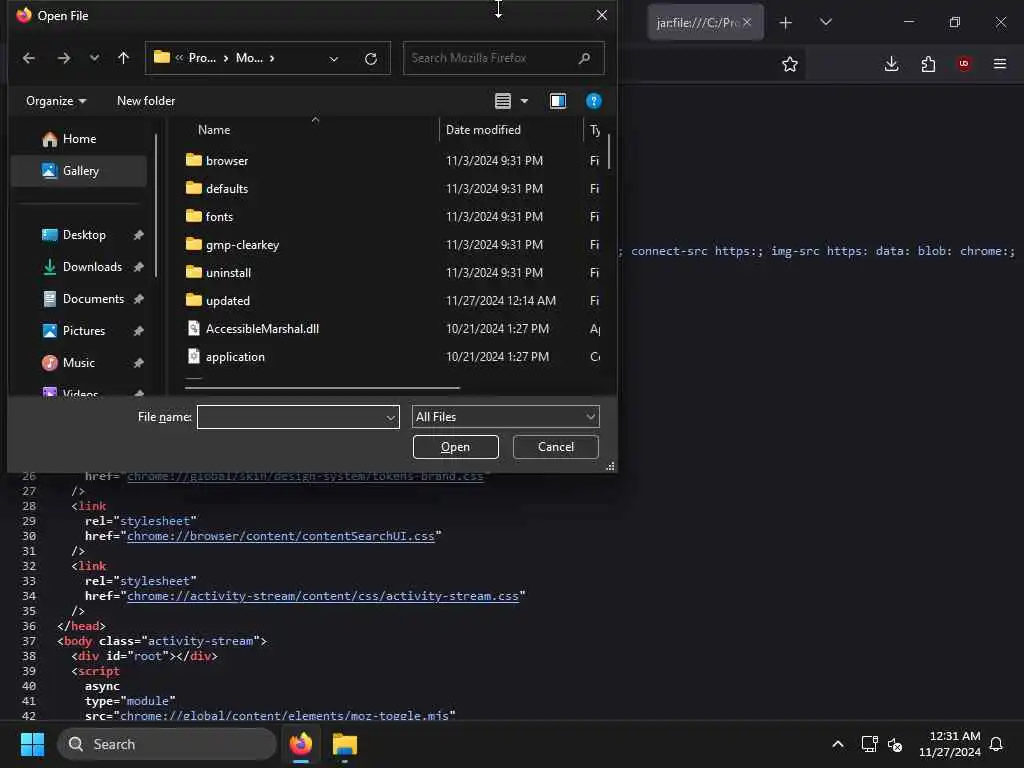Refresh the current folder listing
Screen dimensions: 1024x768
(371, 59)
